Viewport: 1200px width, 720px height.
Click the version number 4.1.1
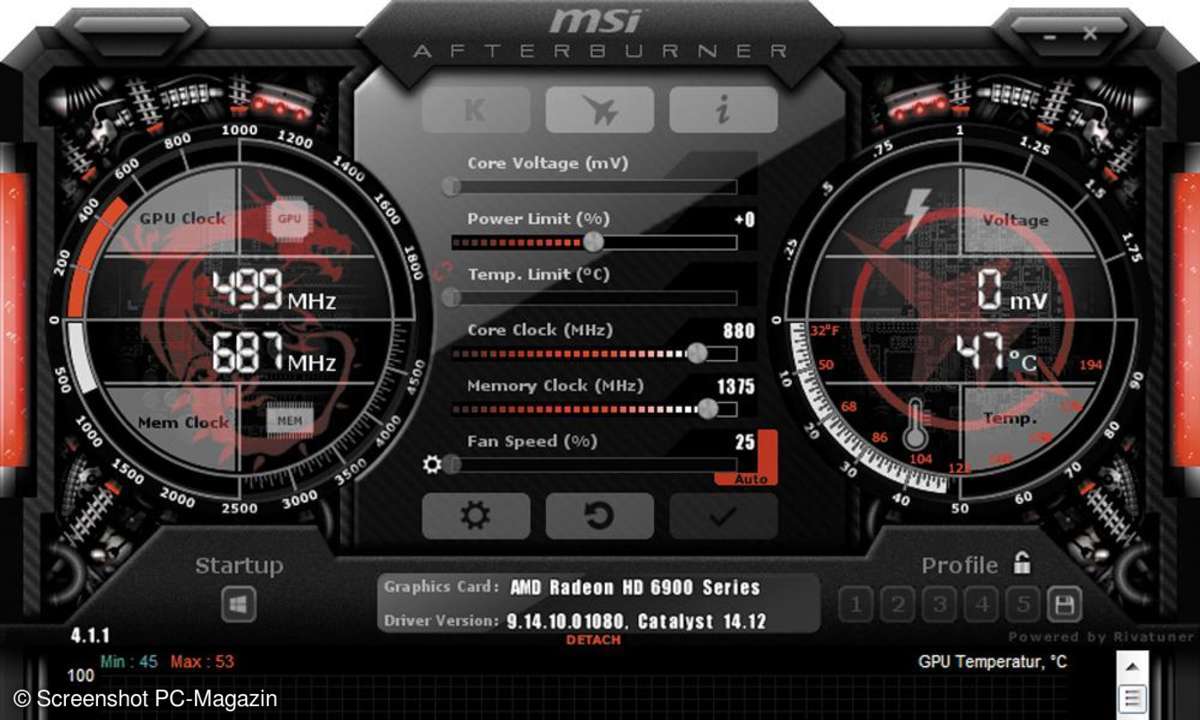tap(90, 636)
